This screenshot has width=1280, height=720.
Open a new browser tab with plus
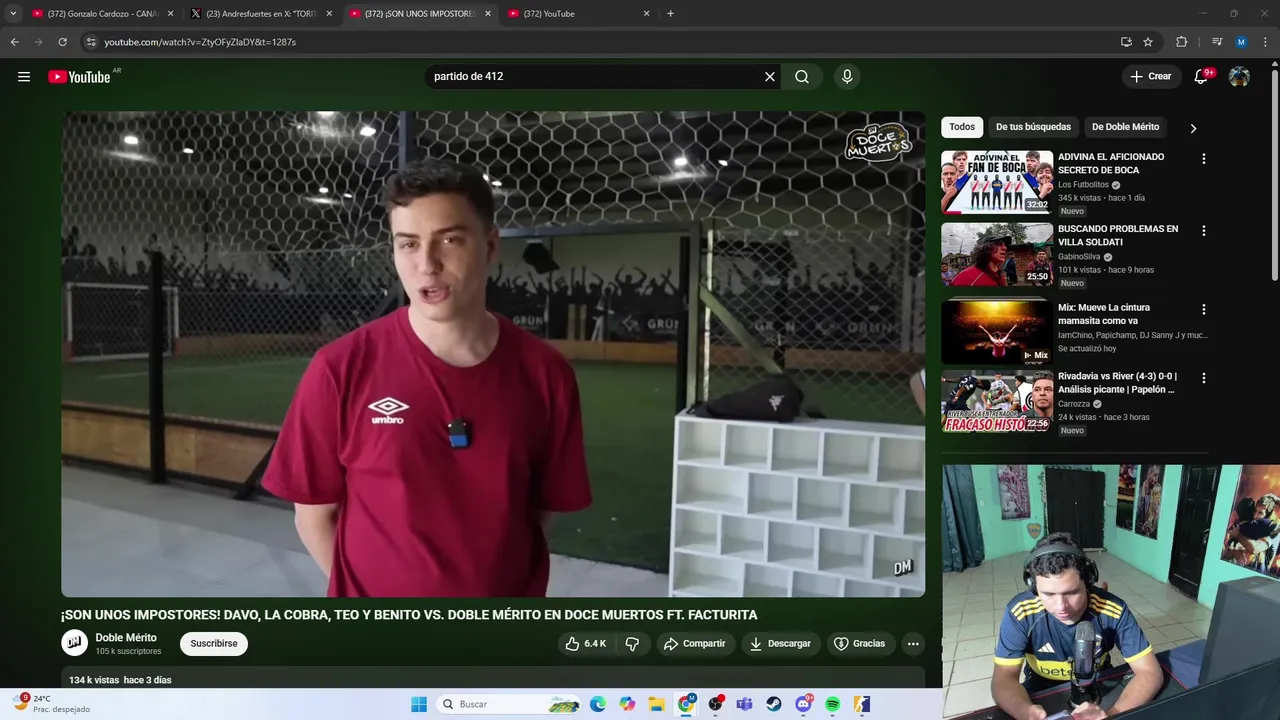pos(670,14)
